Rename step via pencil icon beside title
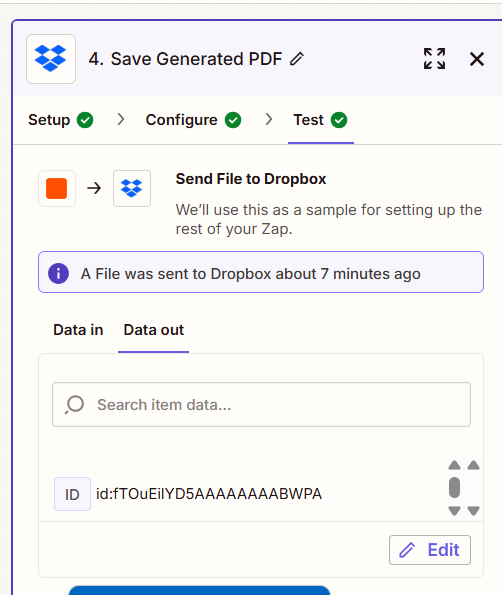The image size is (502, 595). pos(297,59)
